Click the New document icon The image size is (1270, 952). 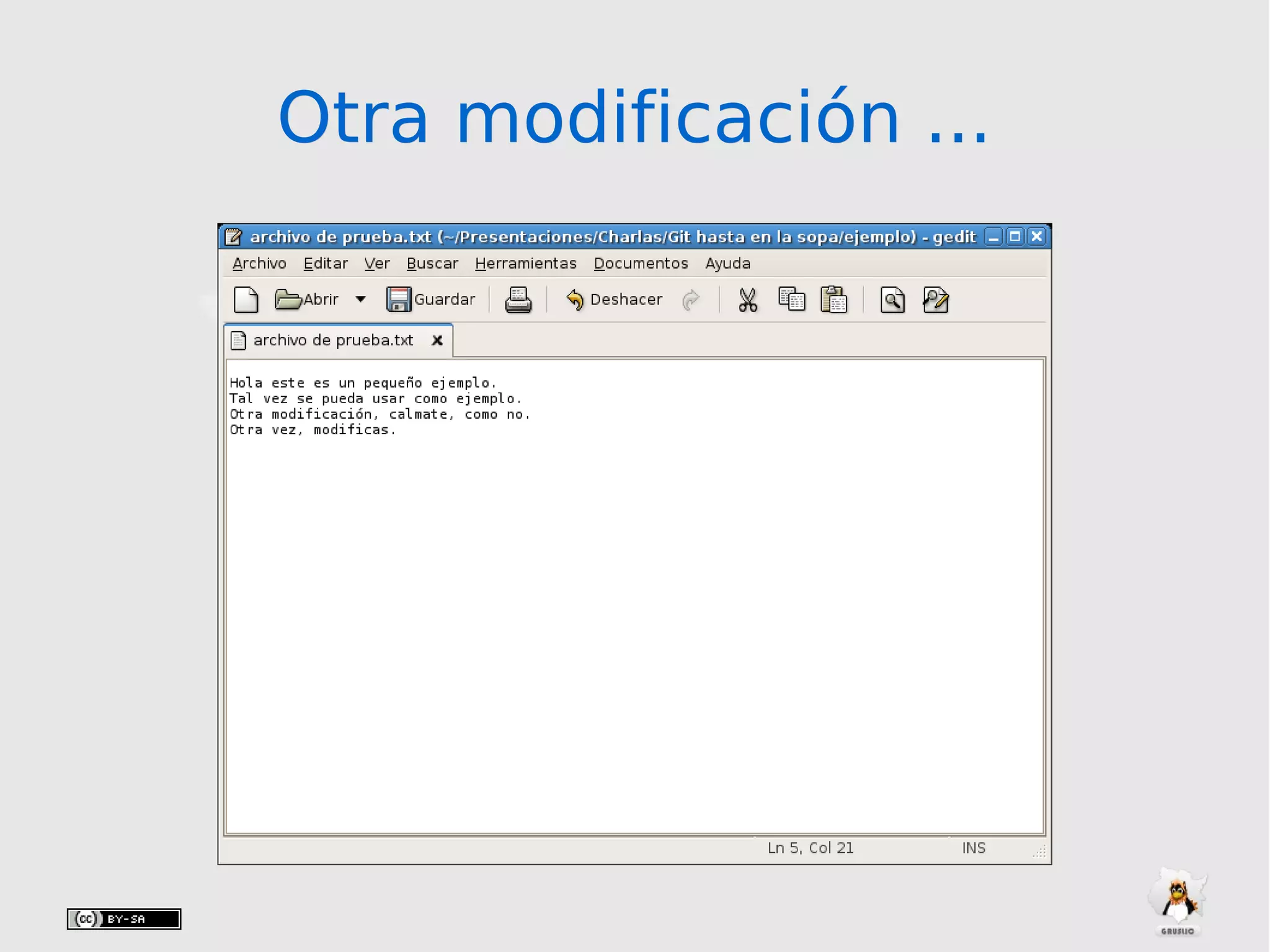pyautogui.click(x=246, y=300)
